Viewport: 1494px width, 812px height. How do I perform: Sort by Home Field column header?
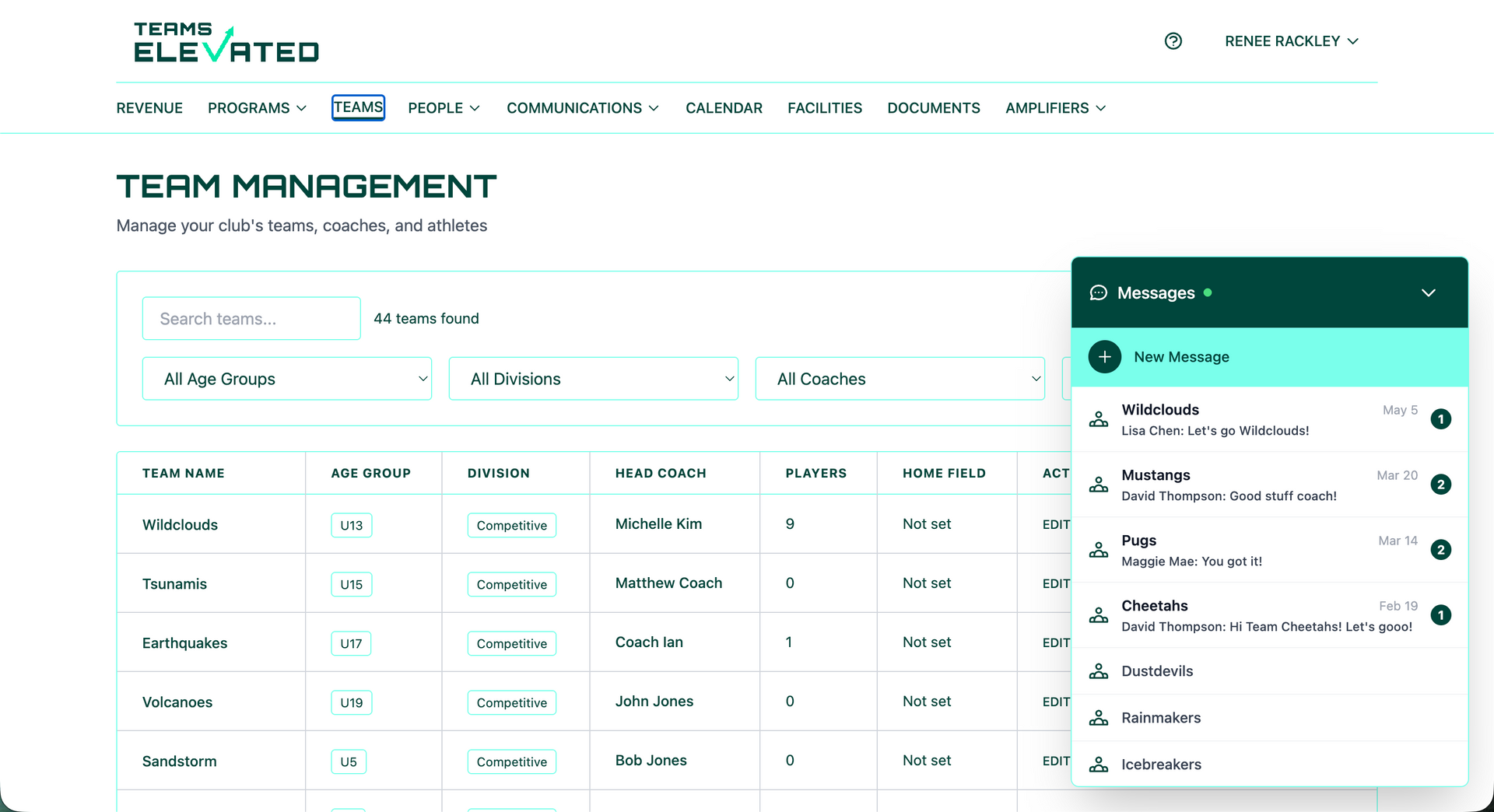click(944, 473)
